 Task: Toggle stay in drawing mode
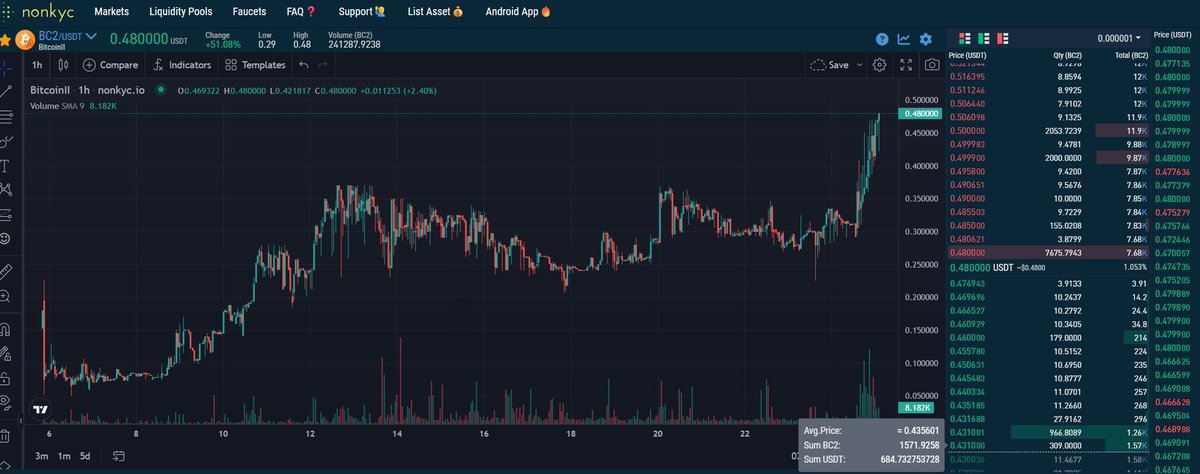(x=6, y=354)
